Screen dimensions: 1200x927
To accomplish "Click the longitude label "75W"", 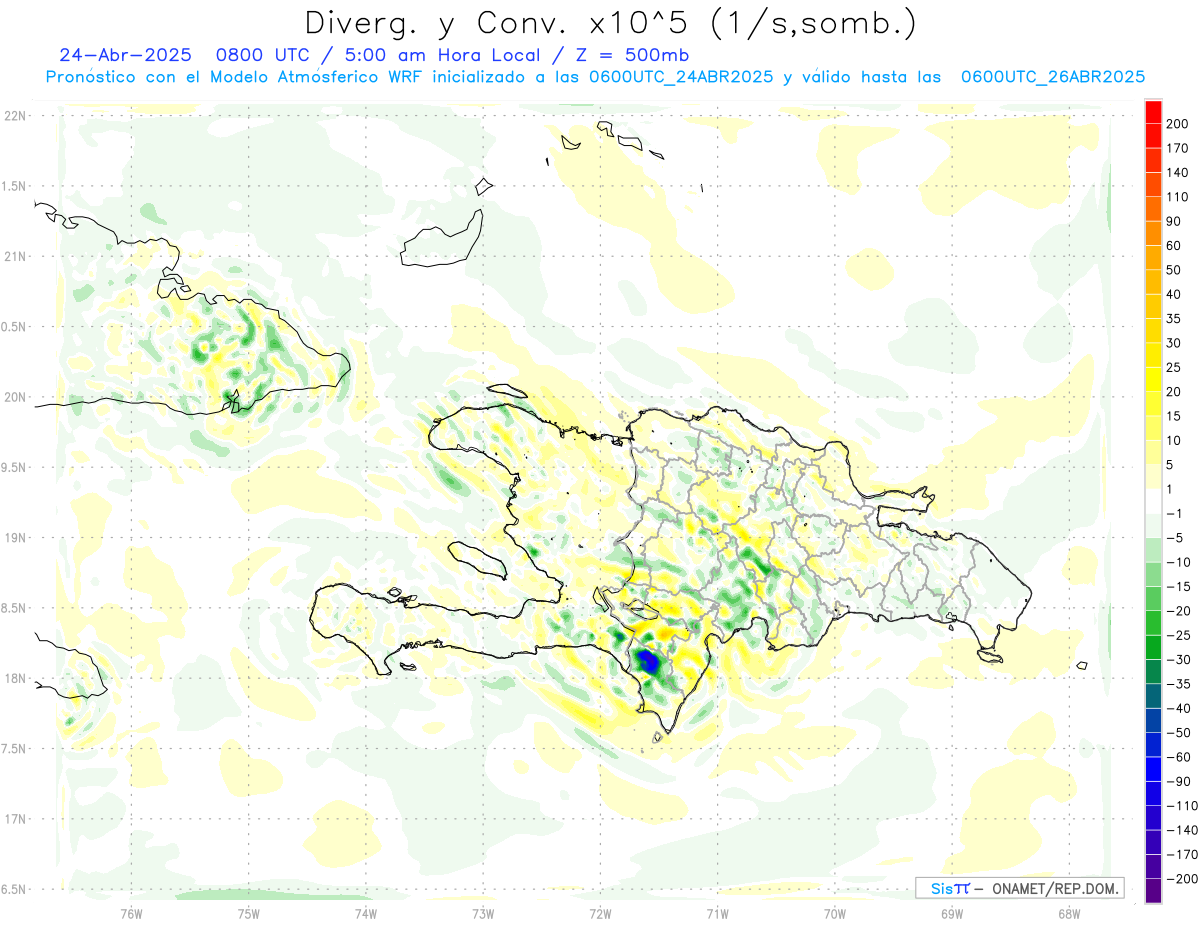I will click(x=249, y=913).
